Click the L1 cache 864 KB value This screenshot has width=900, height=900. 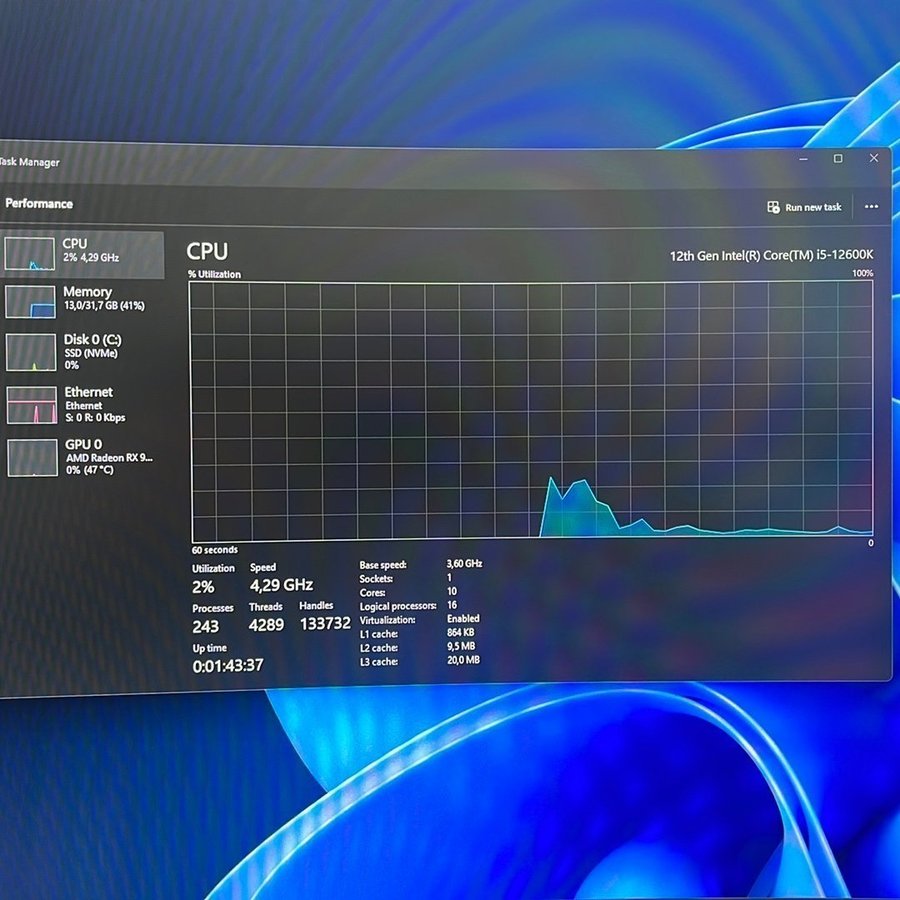(x=461, y=633)
